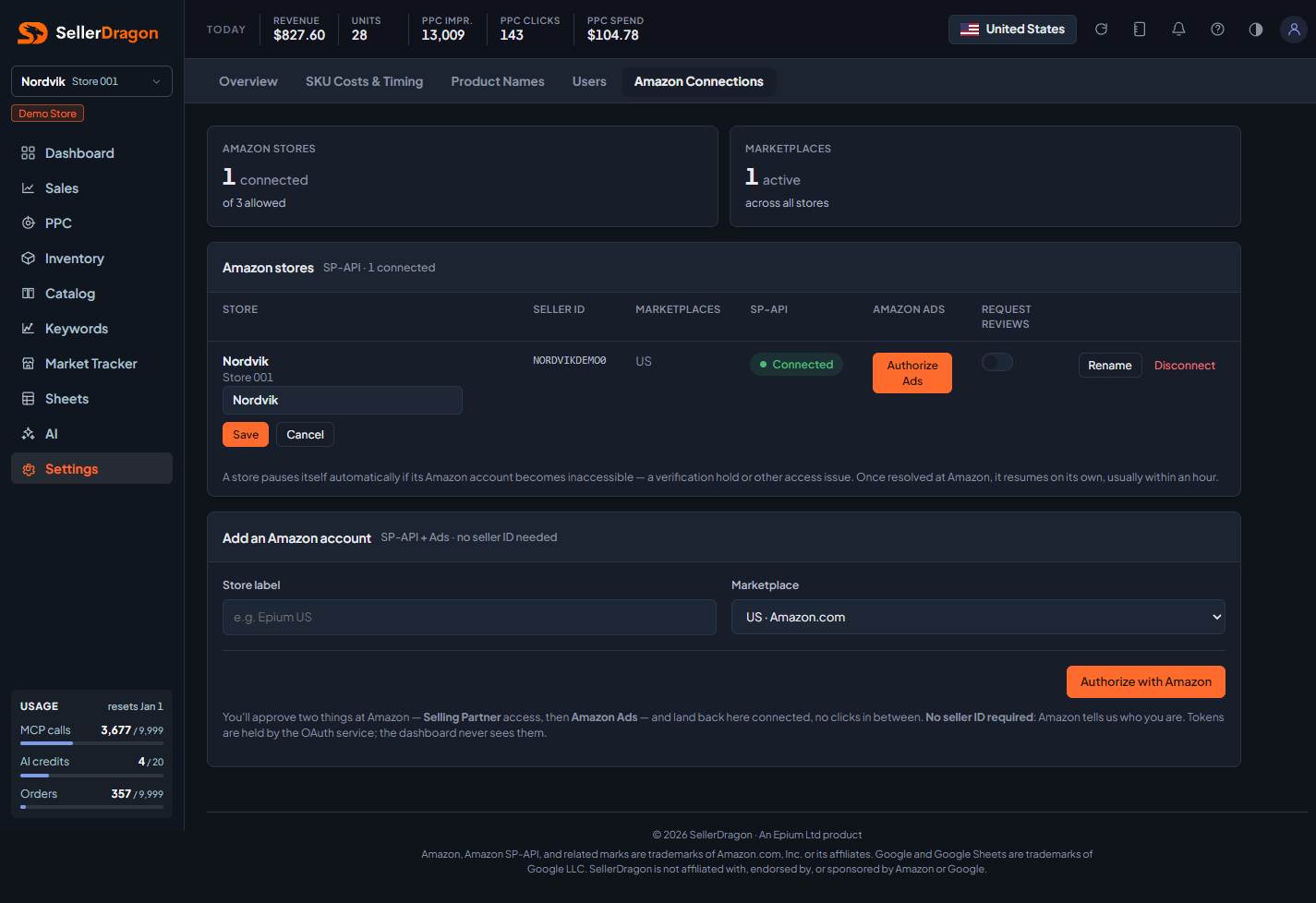Viewport: 1316px width, 903px height.
Task: Switch to the SKU Costs & Timing tab
Action: click(364, 81)
